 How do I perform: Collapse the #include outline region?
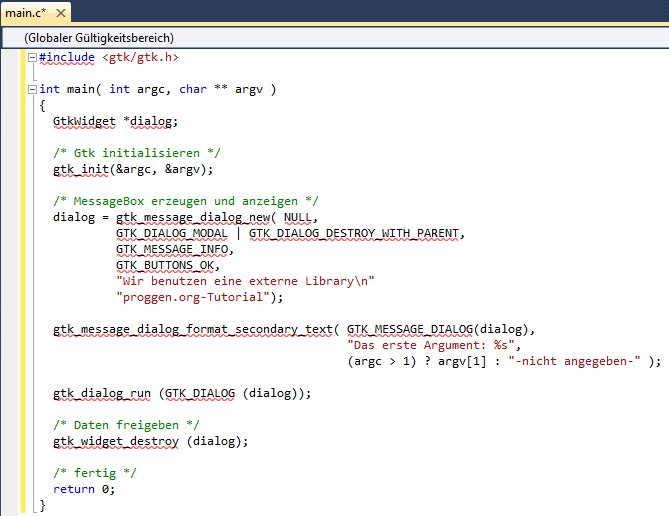pos(33,57)
